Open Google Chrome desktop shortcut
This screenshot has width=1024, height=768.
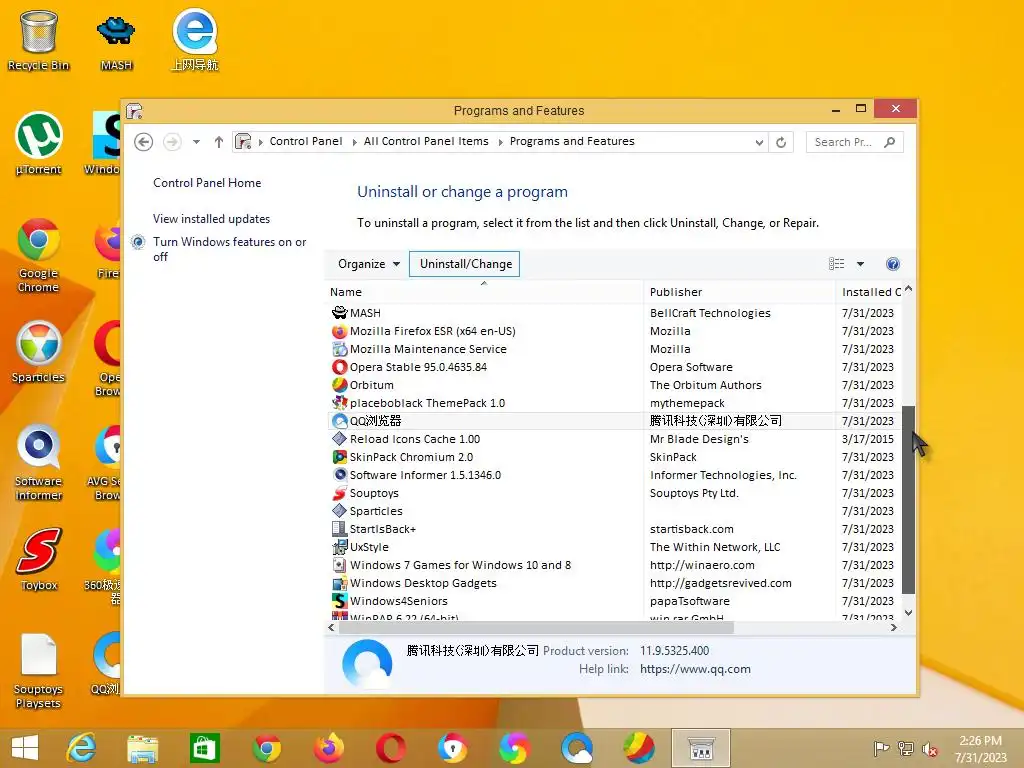pyautogui.click(x=39, y=255)
